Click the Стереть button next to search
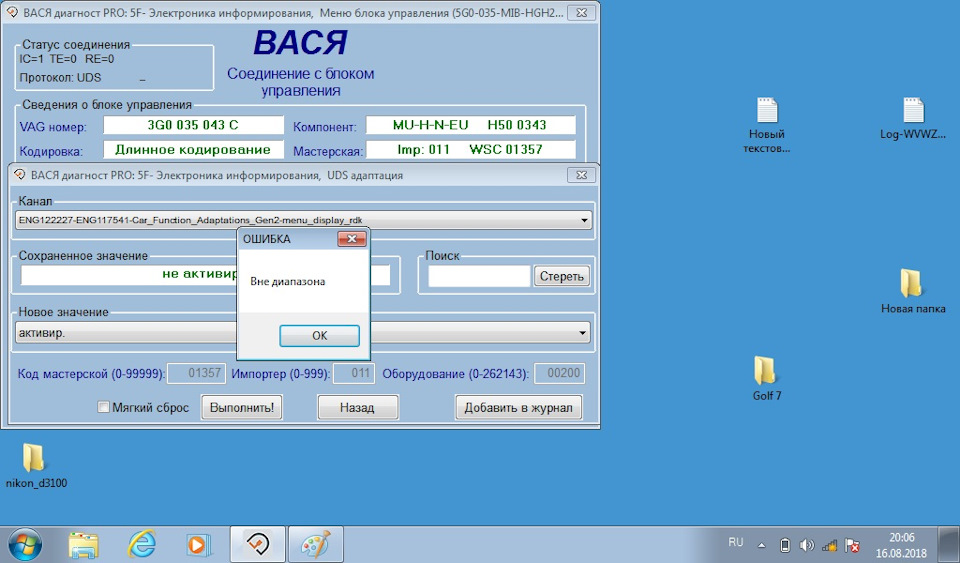Screen dimensions: 960x563 (561, 276)
